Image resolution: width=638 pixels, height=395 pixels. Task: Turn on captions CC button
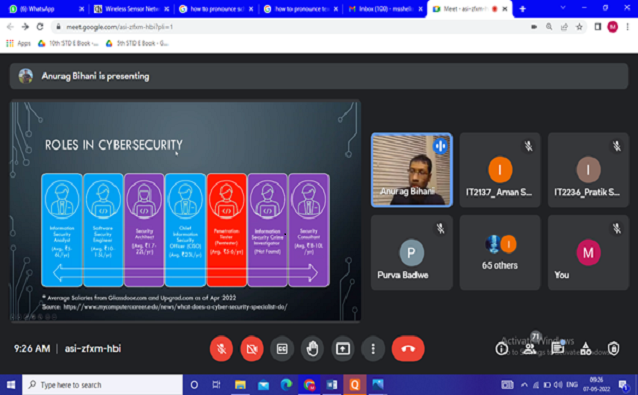click(282, 349)
